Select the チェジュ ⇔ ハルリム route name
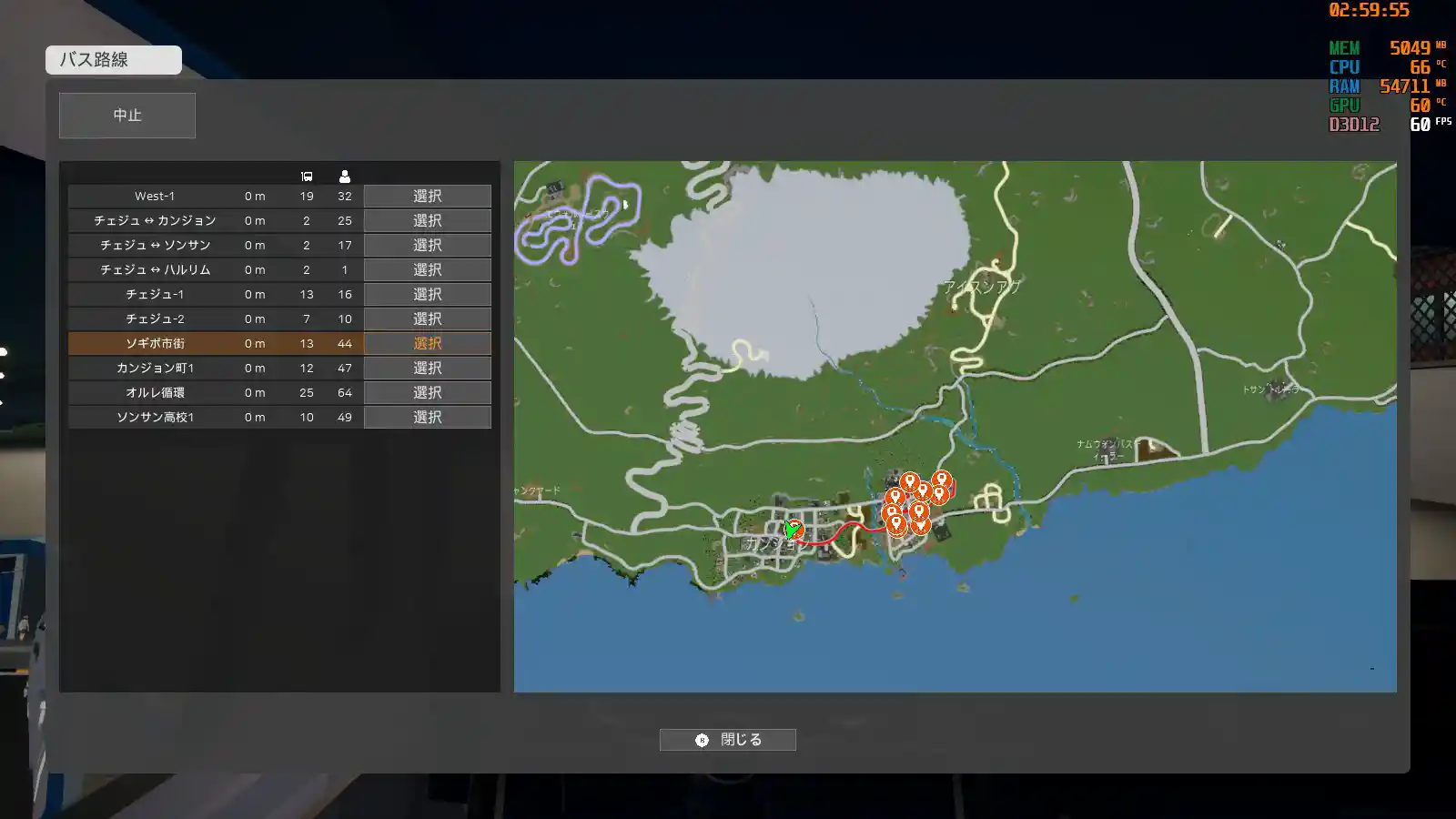Screen dimensions: 1456x819 click(x=155, y=270)
